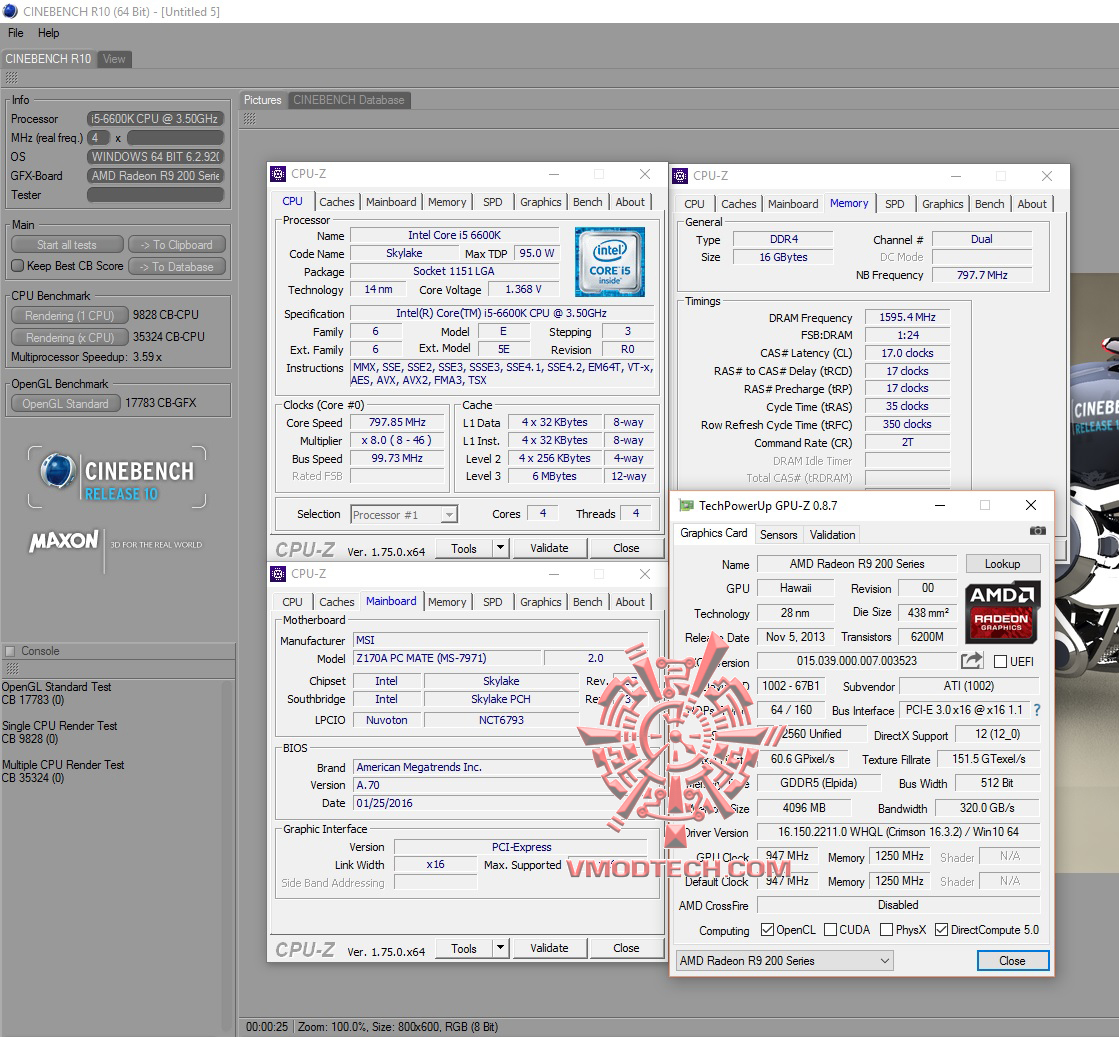The height and width of the screenshot is (1037, 1119).
Task: Click the Core Speed value 797.85 MHz
Action: tap(397, 423)
